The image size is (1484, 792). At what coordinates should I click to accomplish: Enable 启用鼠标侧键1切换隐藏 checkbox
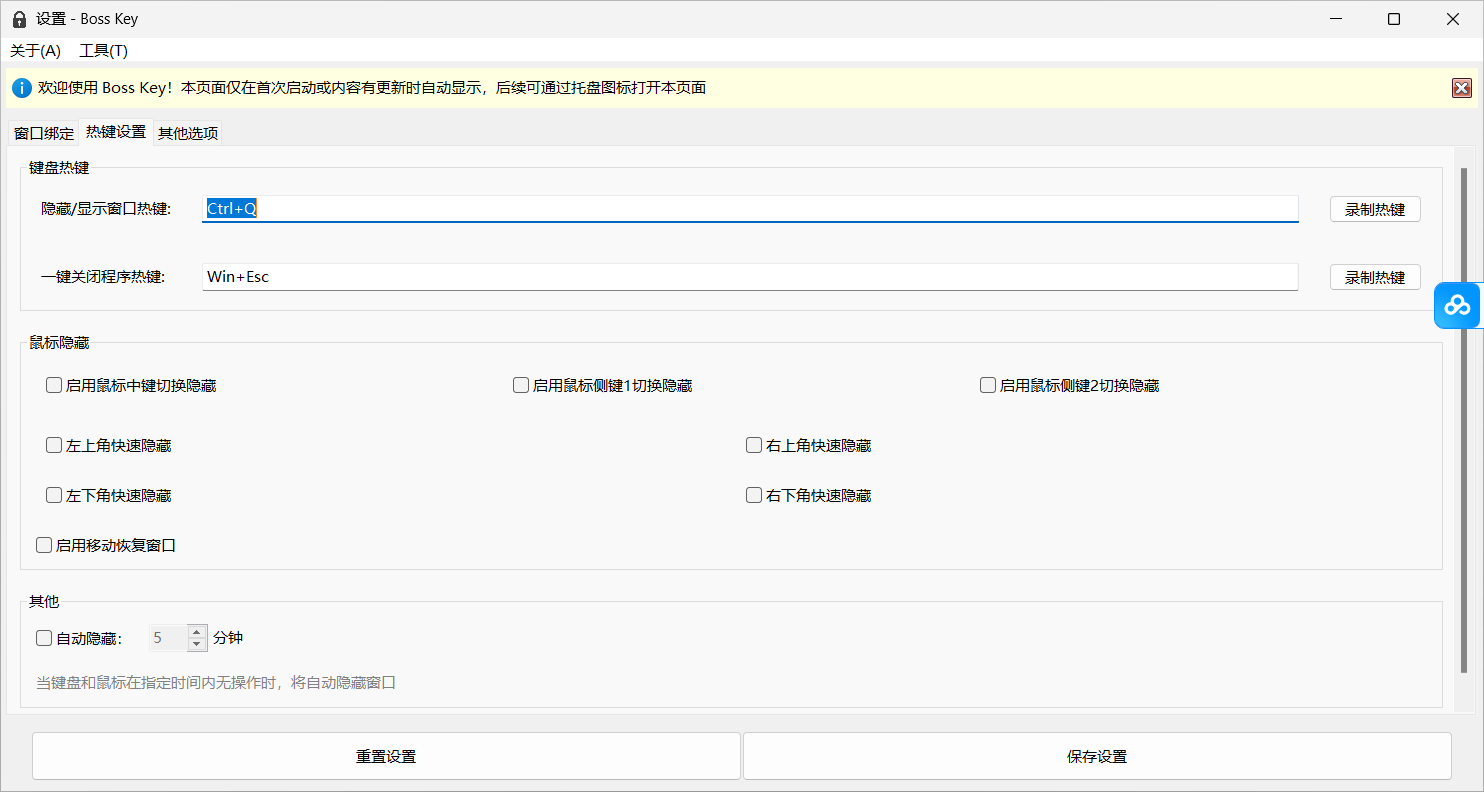click(x=521, y=385)
